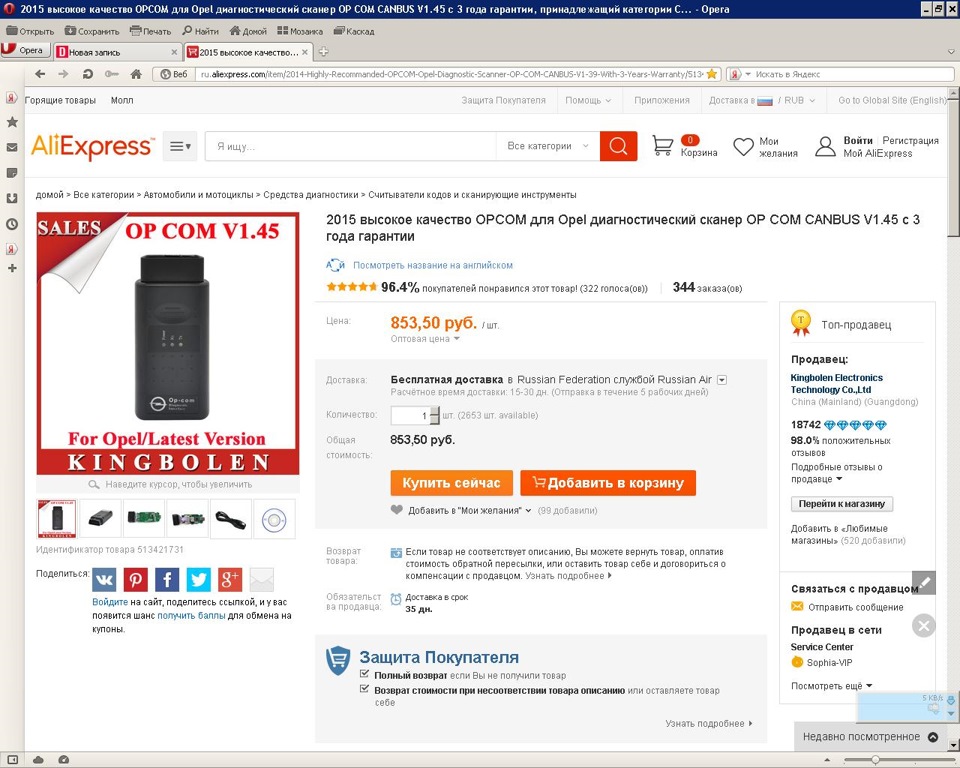Click Добавить в корзину button
The image size is (960, 768).
(608, 483)
